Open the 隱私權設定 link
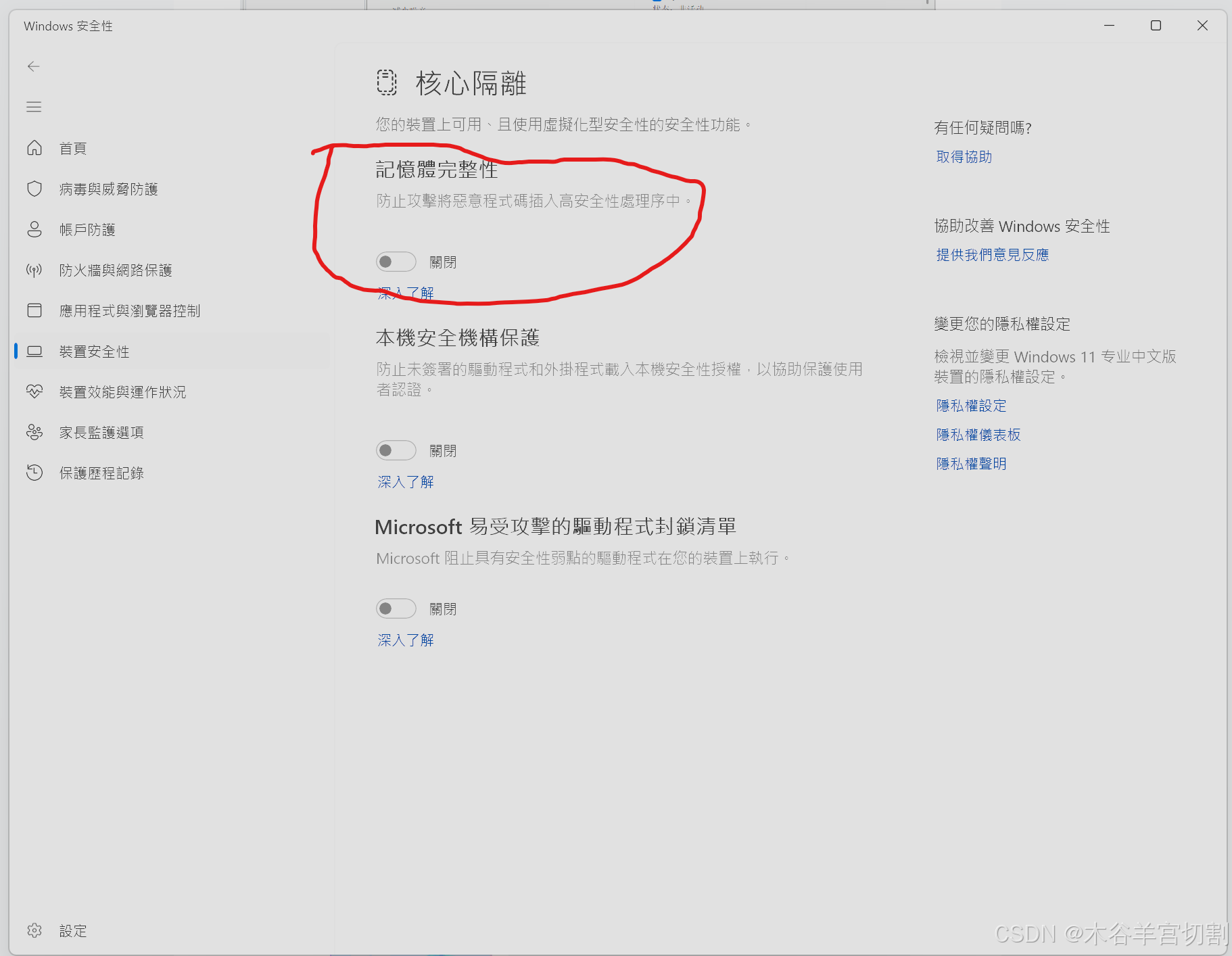 tap(972, 406)
